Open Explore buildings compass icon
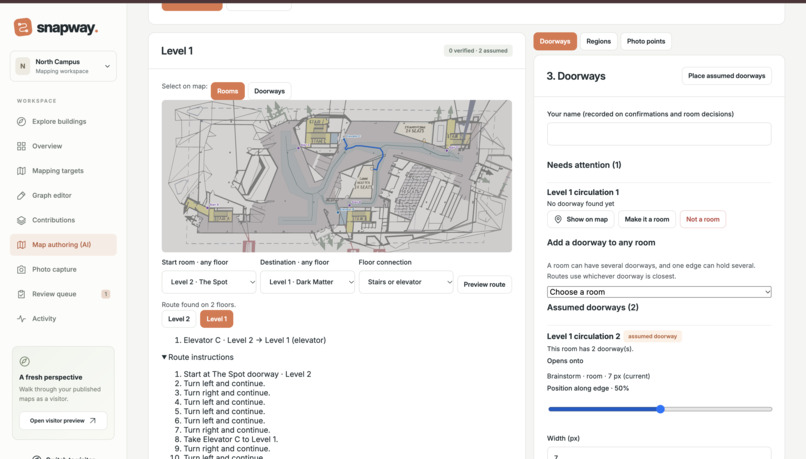Viewport: 806px width, 459px height. click(x=21, y=121)
